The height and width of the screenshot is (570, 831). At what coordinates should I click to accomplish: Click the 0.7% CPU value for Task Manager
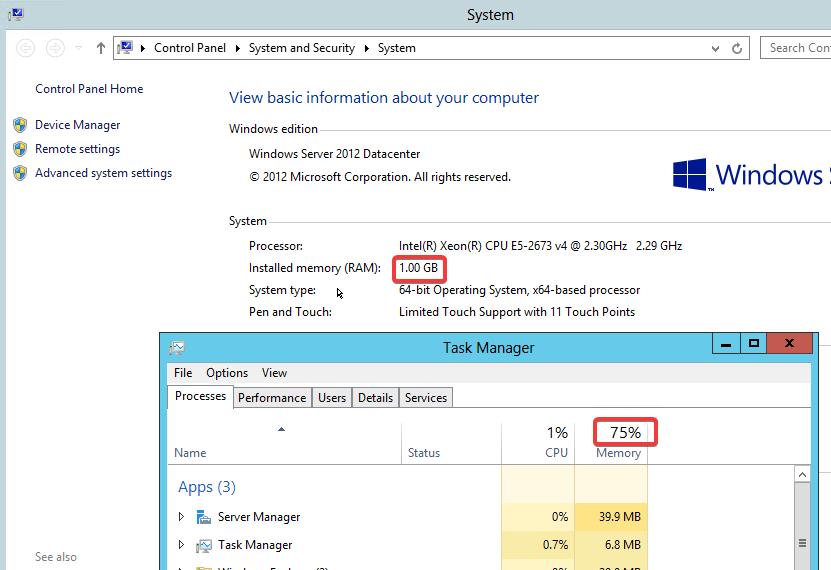555,545
